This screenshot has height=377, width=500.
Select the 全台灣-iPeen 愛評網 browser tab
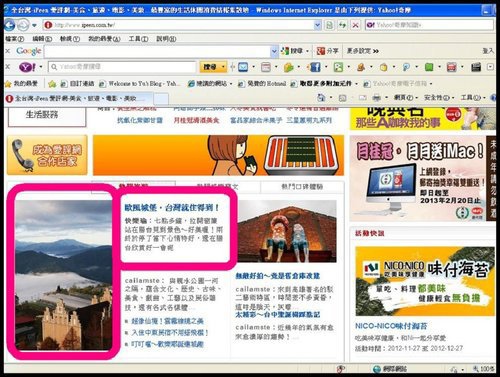click(79, 98)
